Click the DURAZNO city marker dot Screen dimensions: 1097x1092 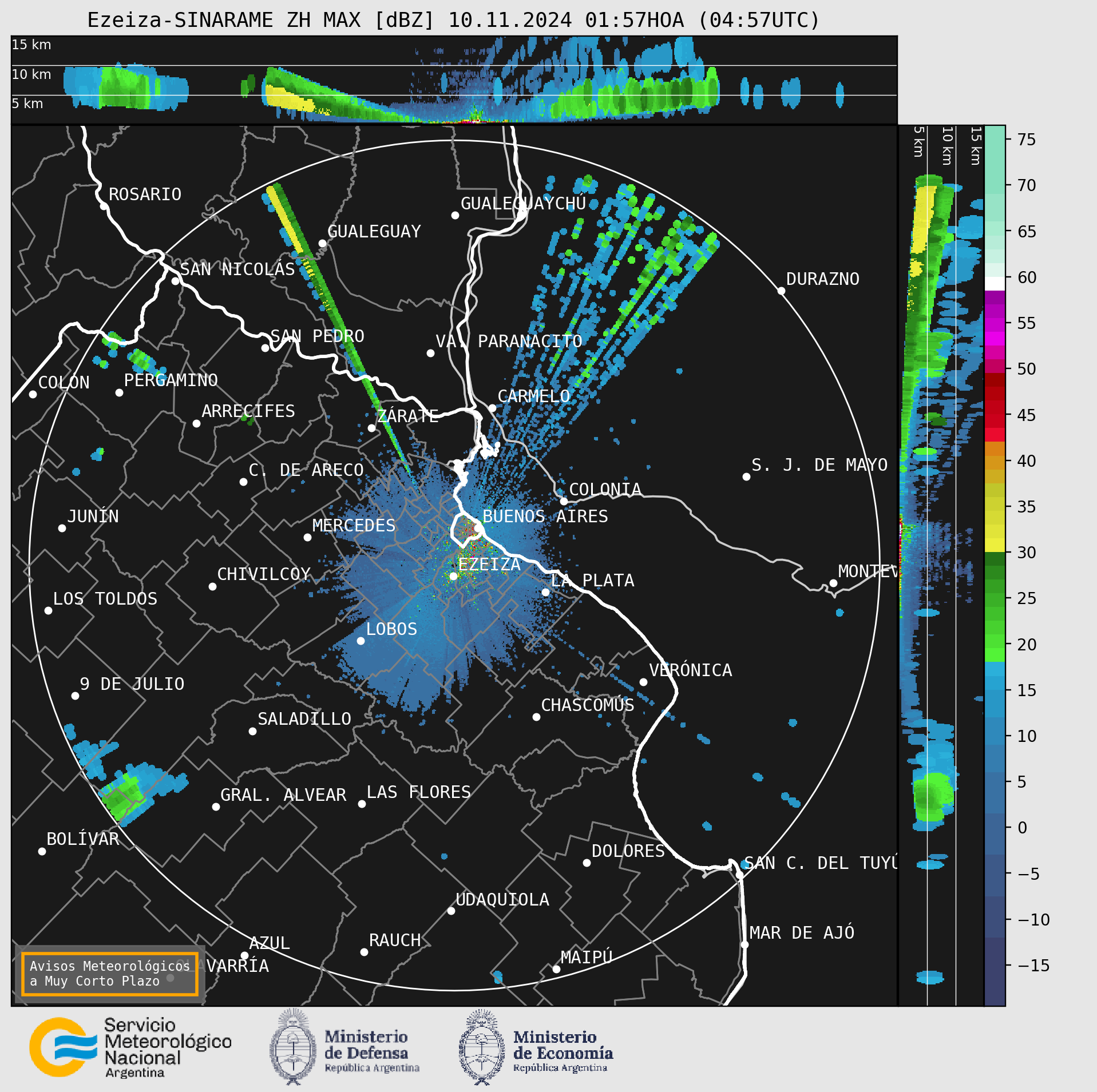click(x=781, y=291)
